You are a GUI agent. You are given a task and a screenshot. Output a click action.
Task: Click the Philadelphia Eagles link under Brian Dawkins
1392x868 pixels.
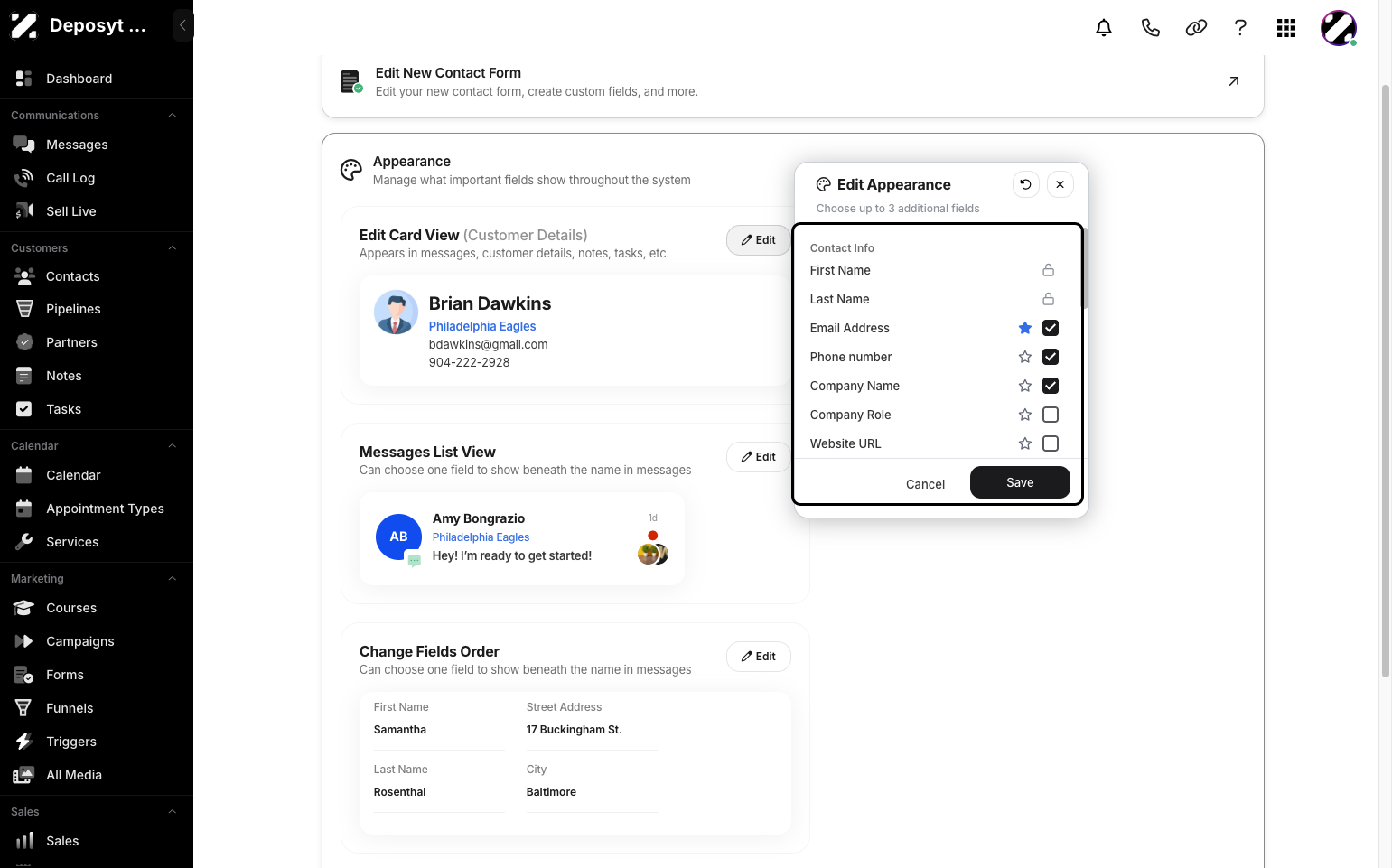(482, 326)
